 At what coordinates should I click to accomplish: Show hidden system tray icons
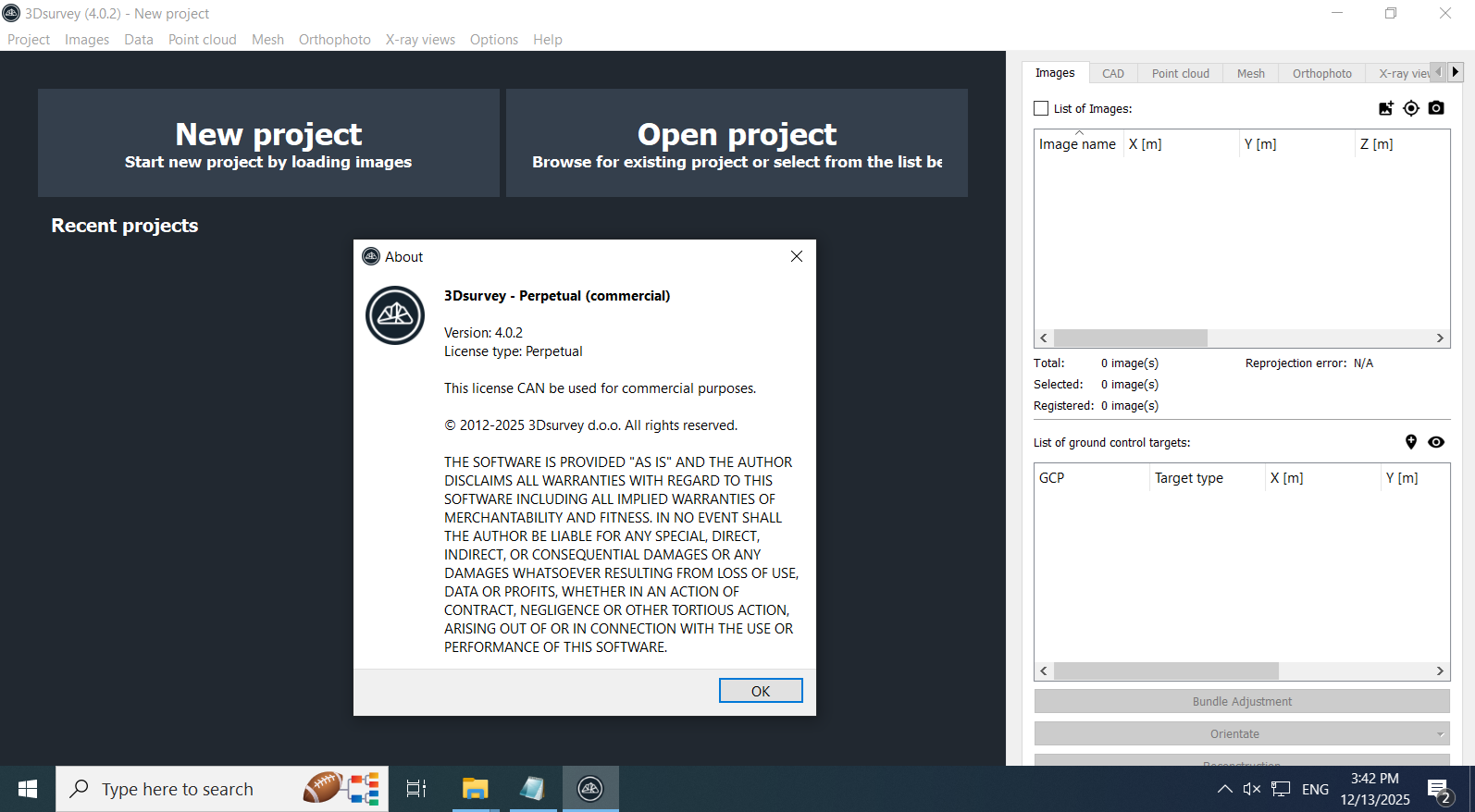click(1225, 789)
